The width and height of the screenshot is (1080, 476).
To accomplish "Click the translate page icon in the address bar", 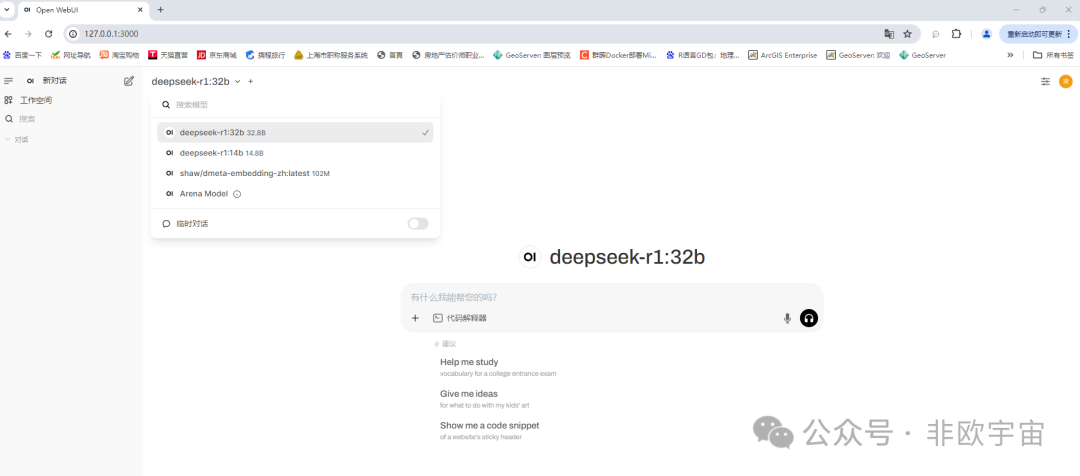I will coord(889,34).
